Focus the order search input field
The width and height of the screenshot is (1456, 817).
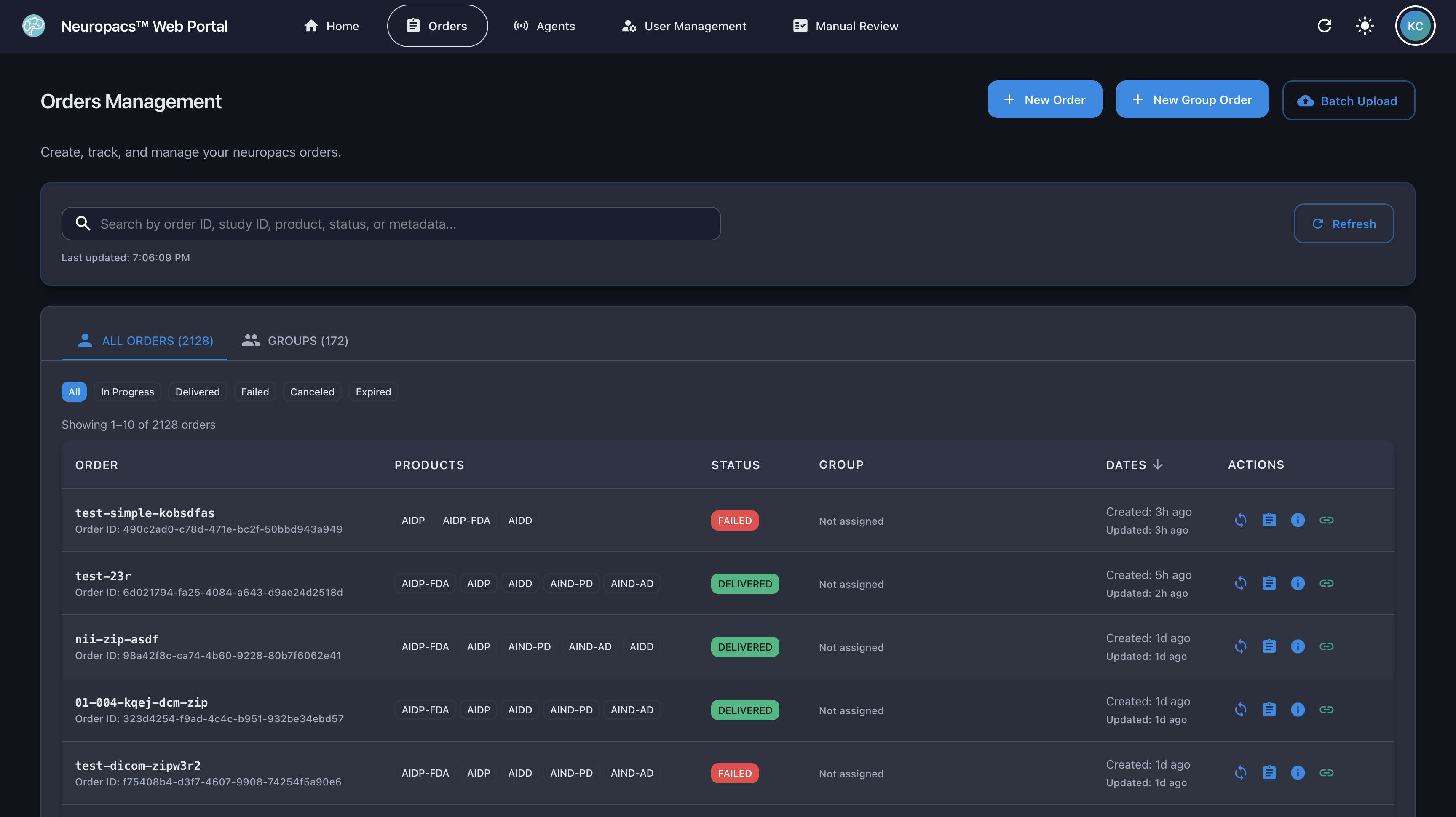coord(391,224)
